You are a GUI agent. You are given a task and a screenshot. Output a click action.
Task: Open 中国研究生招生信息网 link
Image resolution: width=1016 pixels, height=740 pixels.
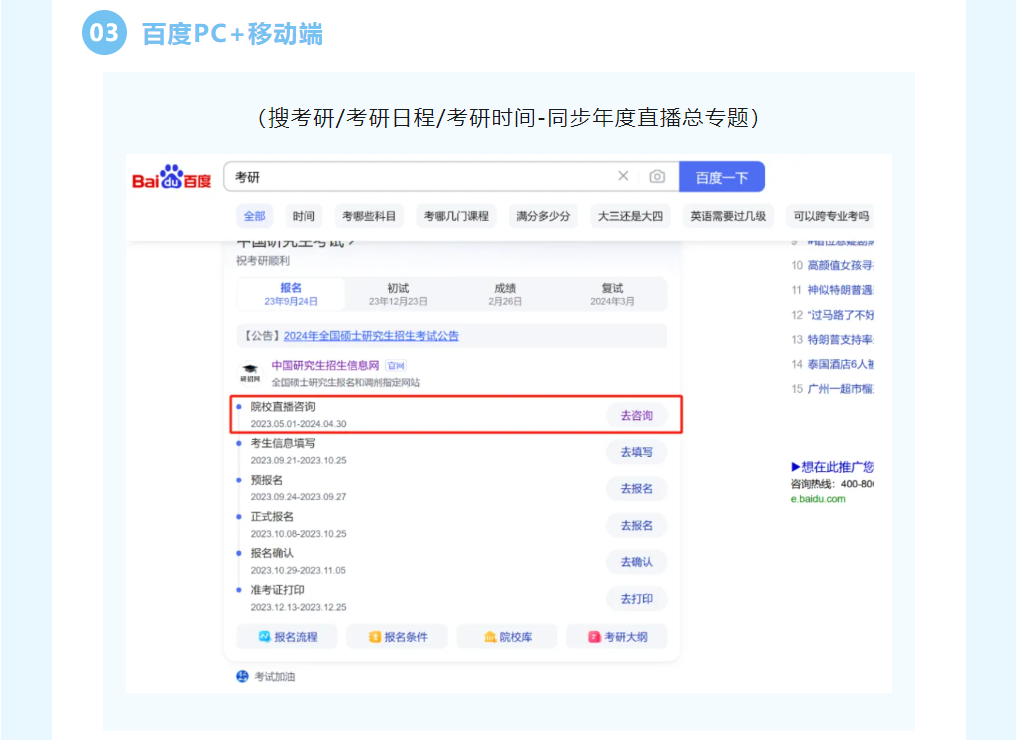coord(325,365)
